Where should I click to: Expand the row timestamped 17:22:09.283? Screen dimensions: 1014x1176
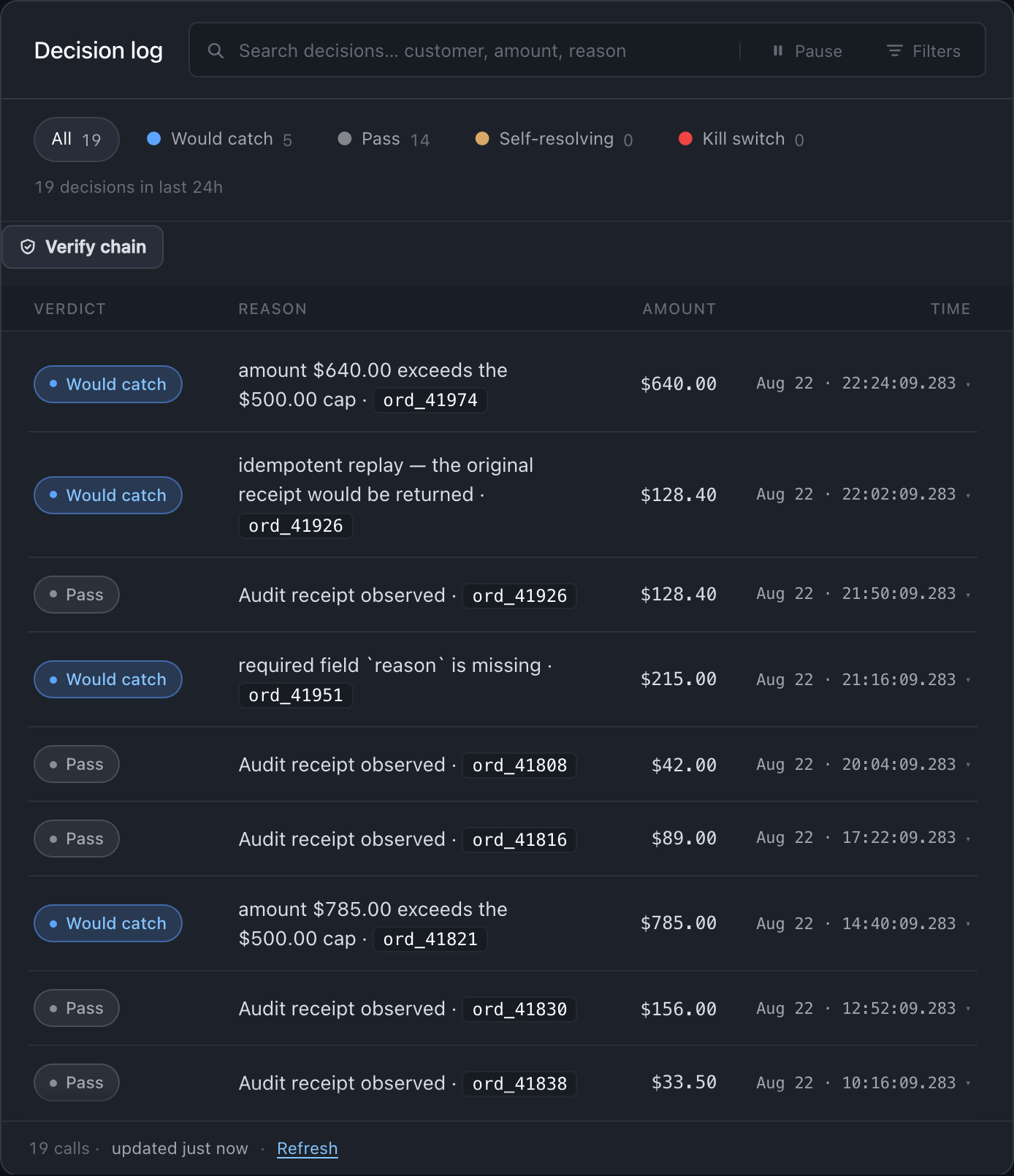click(x=968, y=839)
